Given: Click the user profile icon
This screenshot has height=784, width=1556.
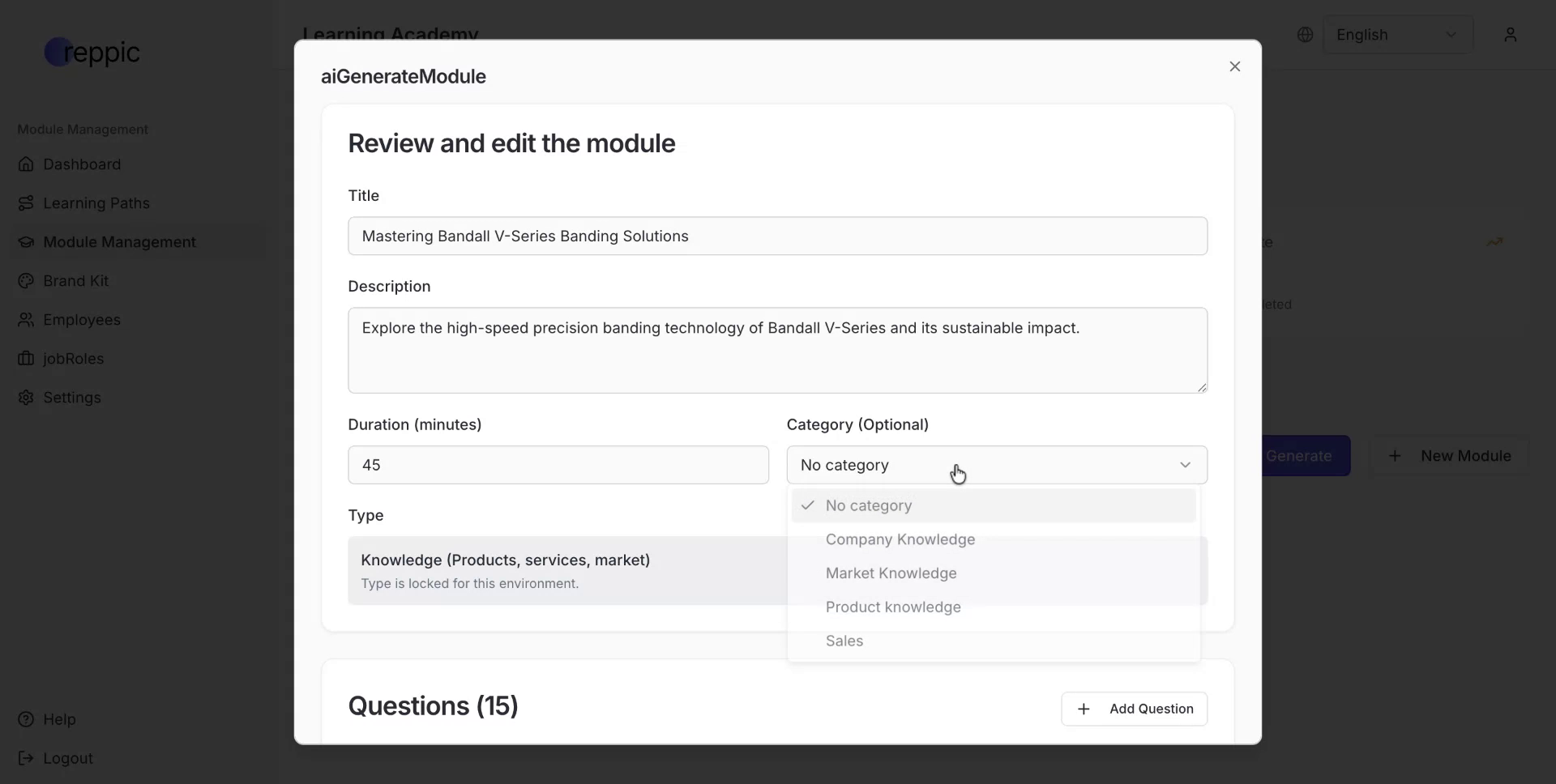Looking at the screenshot, I should (1510, 35).
